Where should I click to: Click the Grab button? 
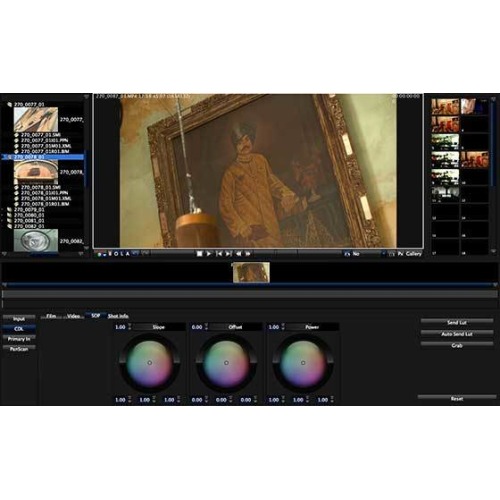(x=457, y=345)
